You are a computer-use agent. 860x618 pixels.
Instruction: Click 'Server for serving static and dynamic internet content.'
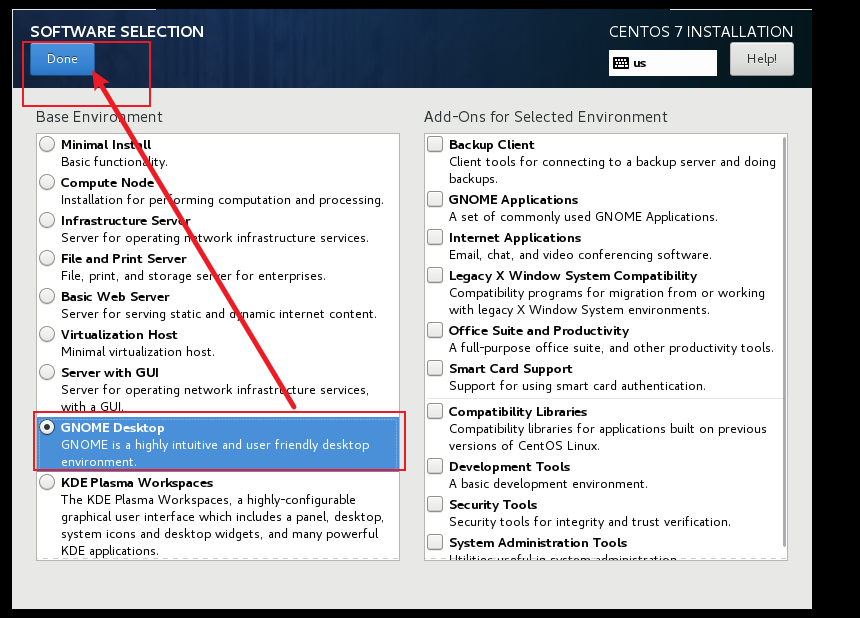tap(219, 314)
